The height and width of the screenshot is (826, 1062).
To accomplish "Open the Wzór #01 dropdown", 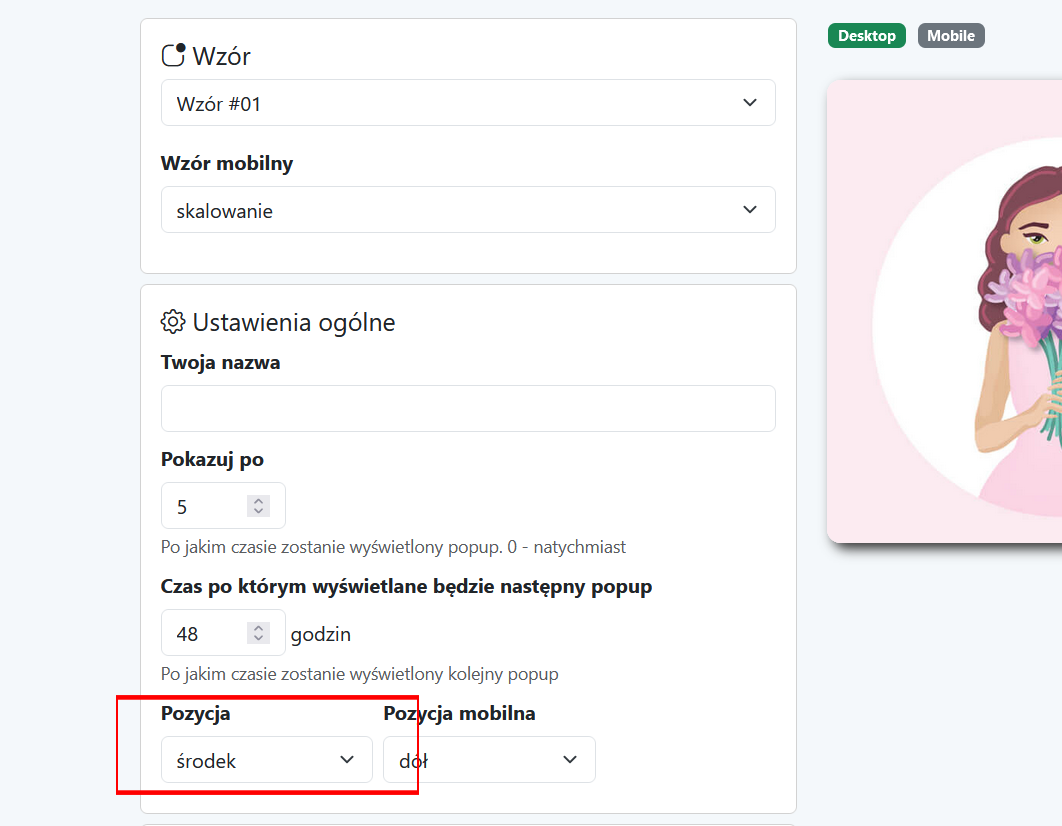I will pos(468,103).
